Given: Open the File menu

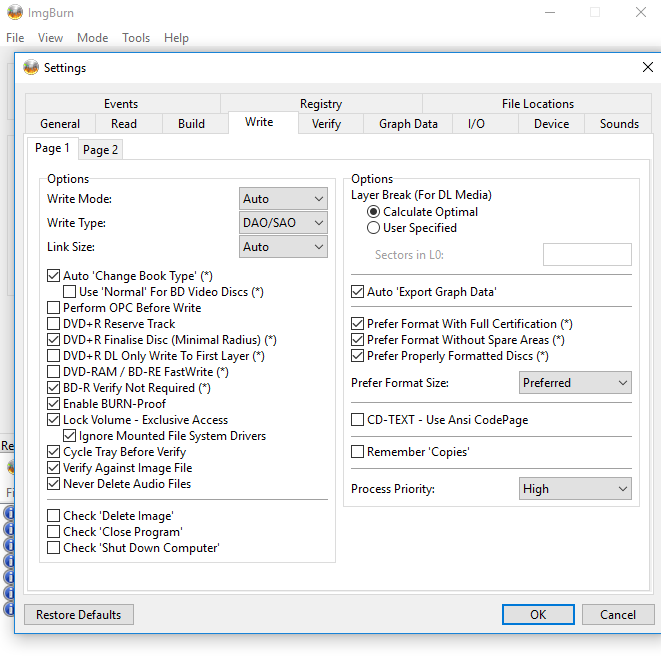Looking at the screenshot, I should [x=15, y=38].
